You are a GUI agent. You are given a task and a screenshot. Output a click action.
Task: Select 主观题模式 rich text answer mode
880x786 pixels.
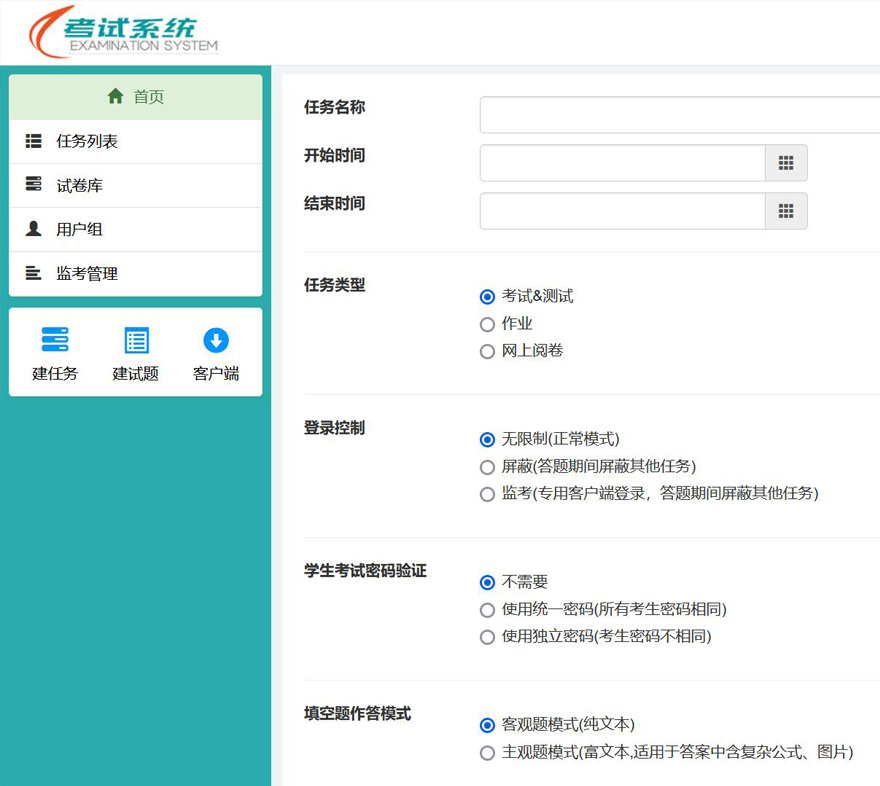(x=488, y=753)
